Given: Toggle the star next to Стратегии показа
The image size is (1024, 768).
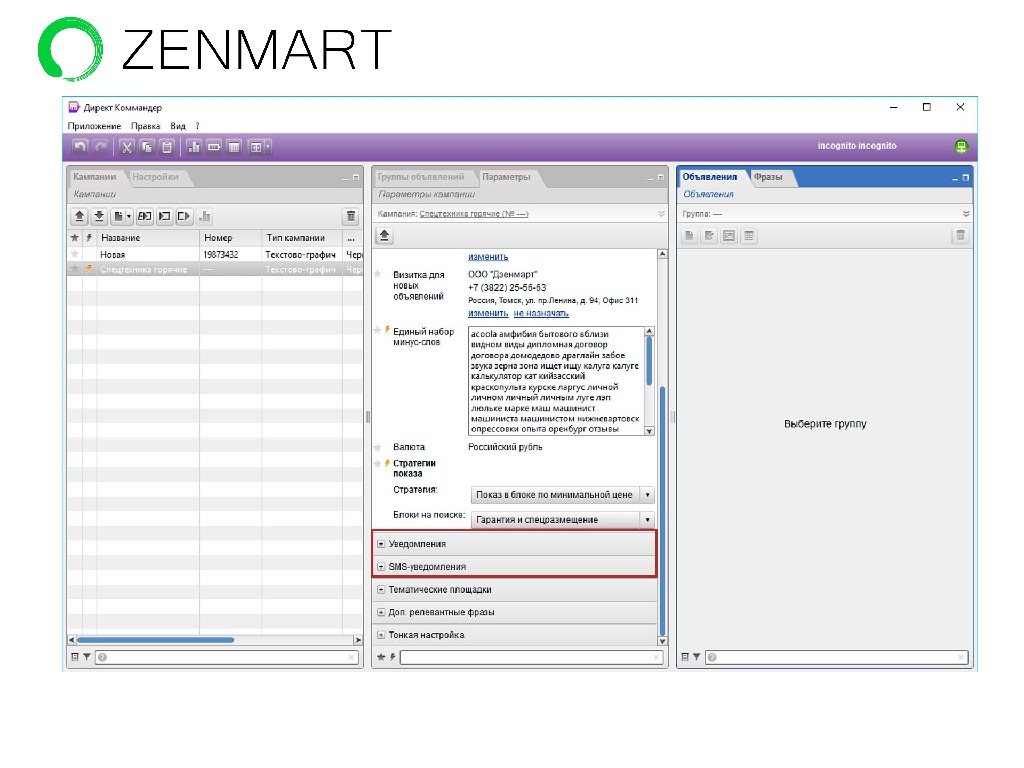Looking at the screenshot, I should point(377,463).
